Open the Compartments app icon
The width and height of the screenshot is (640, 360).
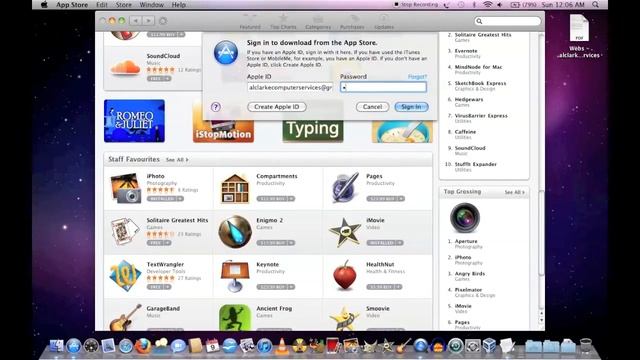[235, 188]
